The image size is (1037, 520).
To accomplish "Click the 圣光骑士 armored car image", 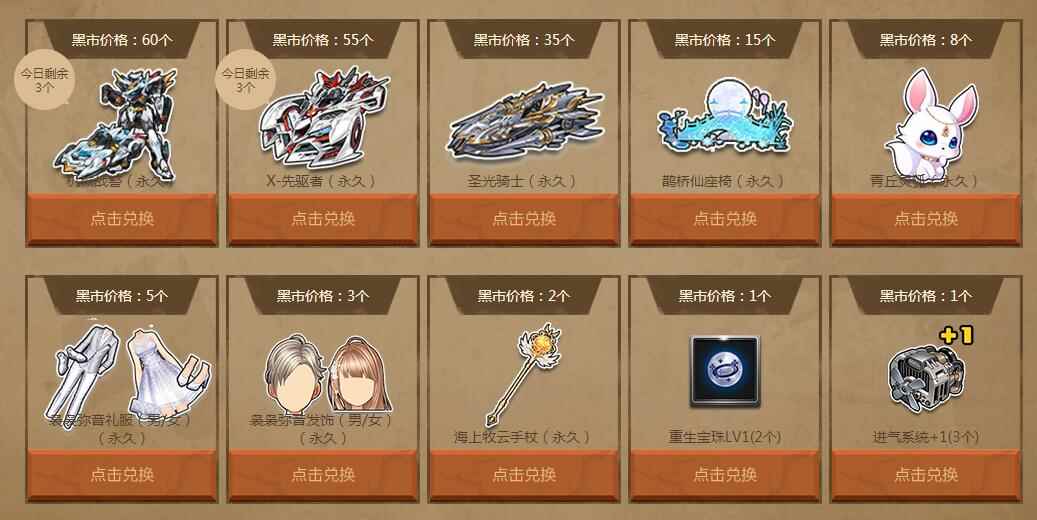I will pyautogui.click(x=525, y=120).
